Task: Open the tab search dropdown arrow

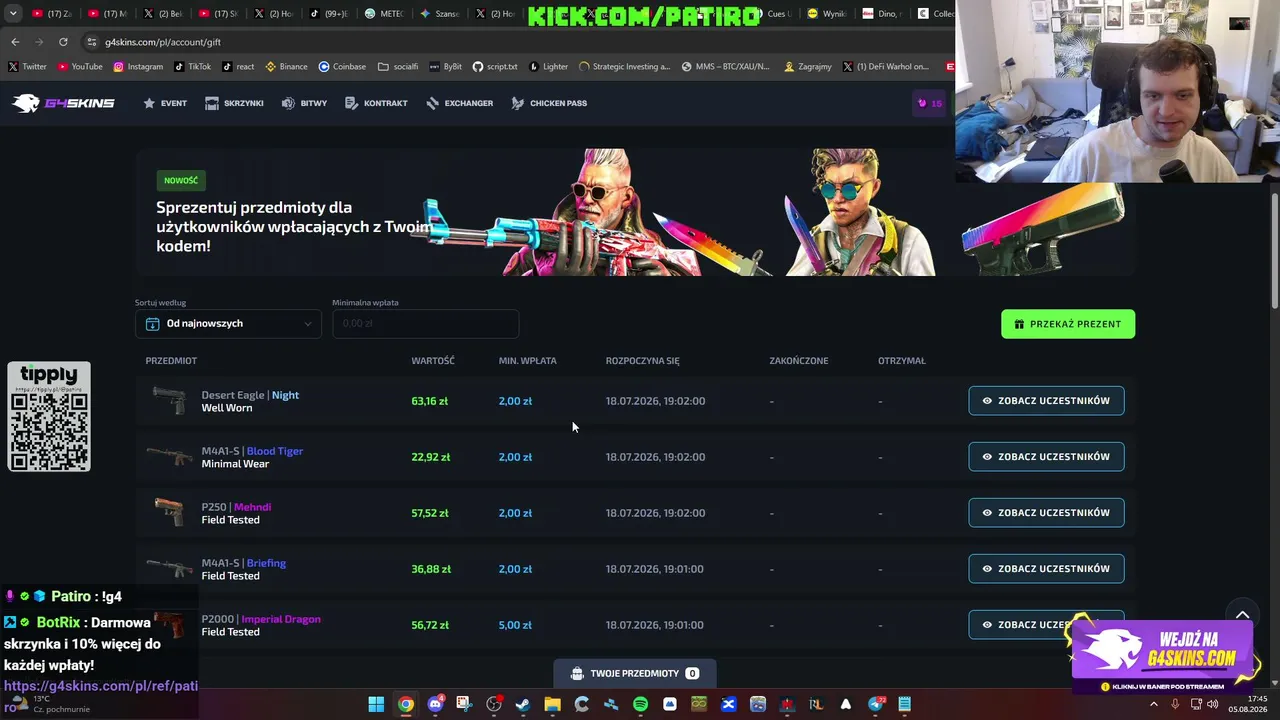Action: (12, 14)
